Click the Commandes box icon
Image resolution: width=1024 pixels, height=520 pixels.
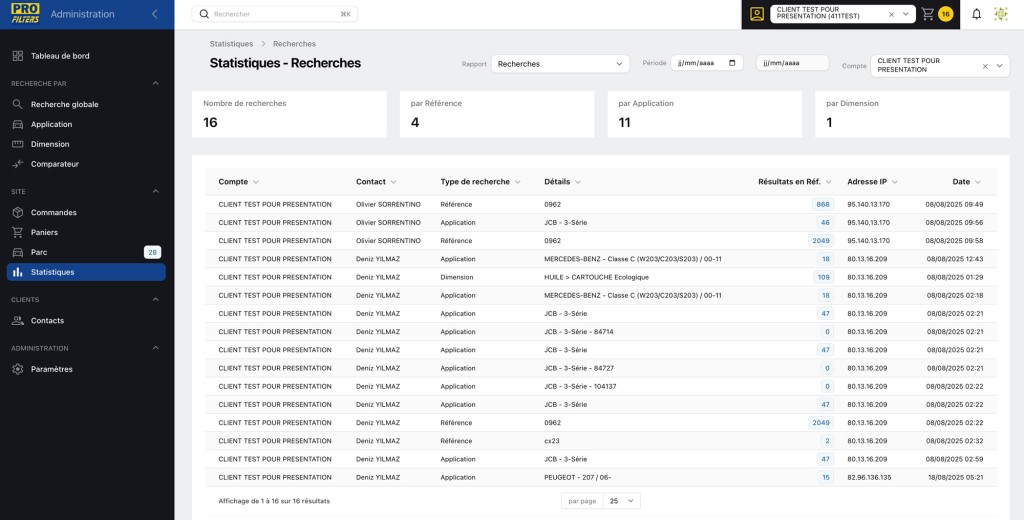coord(18,212)
